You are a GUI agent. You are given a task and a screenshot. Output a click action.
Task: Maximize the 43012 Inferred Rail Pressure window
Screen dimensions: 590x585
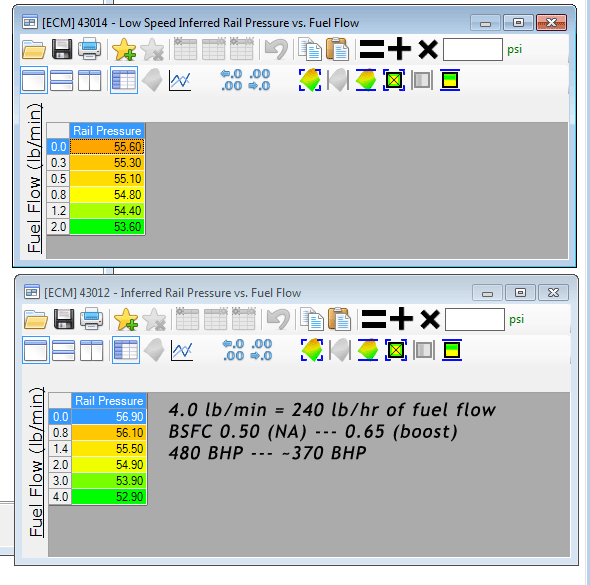click(520, 292)
